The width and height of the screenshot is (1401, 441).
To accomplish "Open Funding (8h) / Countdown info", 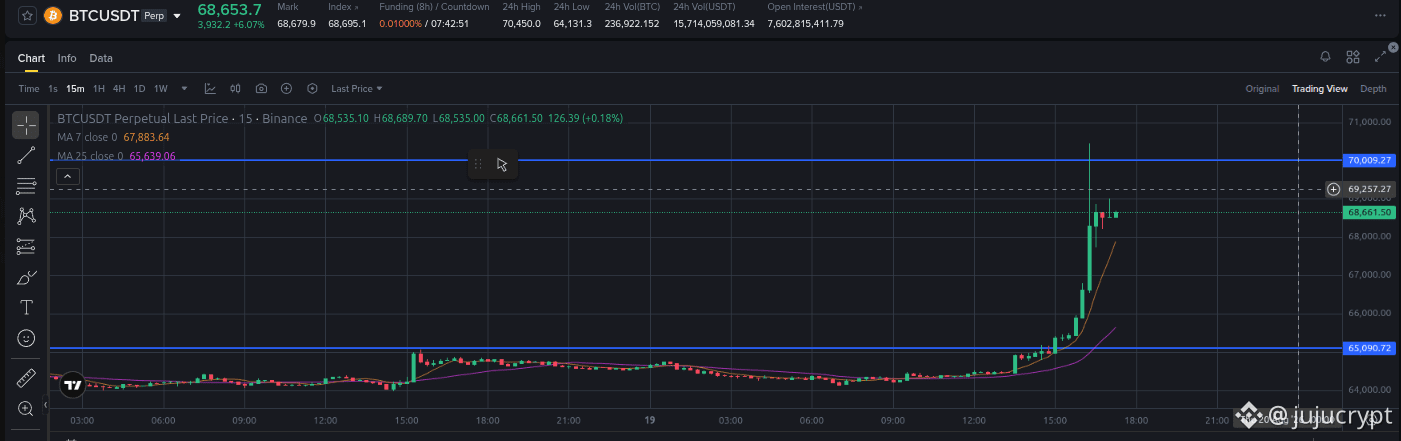I will coord(434,6).
